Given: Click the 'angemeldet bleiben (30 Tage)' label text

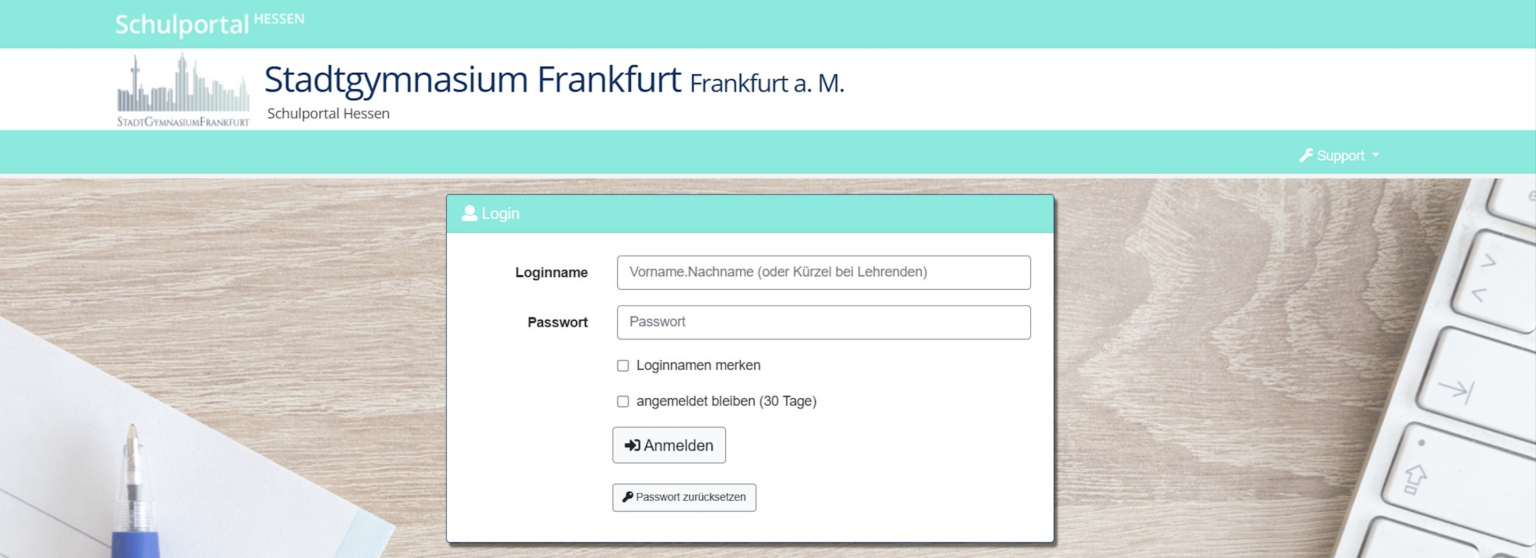Looking at the screenshot, I should tap(726, 402).
